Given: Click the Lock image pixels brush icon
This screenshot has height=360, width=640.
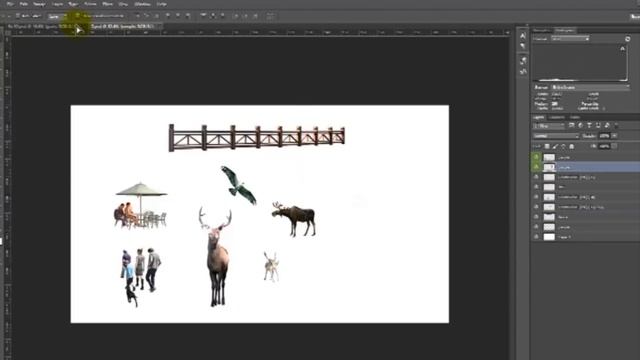Looking at the screenshot, I should pos(555,146).
